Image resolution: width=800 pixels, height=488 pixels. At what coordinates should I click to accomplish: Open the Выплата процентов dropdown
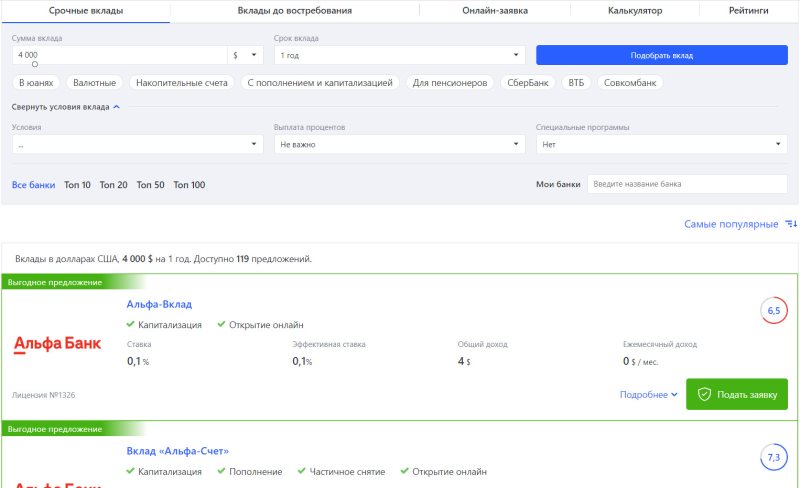pos(399,144)
